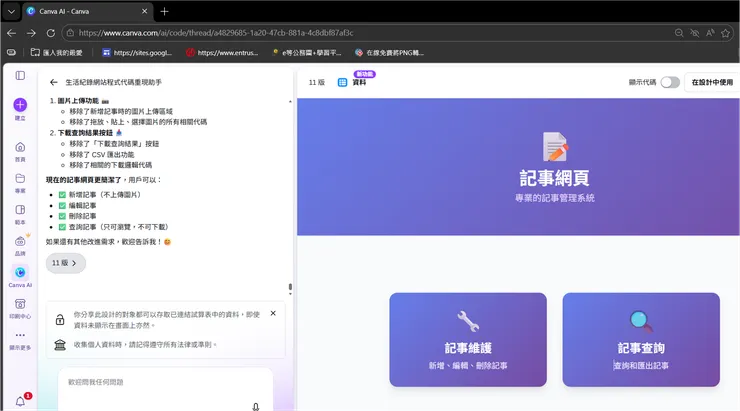The height and width of the screenshot is (411, 740).
Task: Open the 品牌 brand icon in sidebar
Action: [20, 241]
